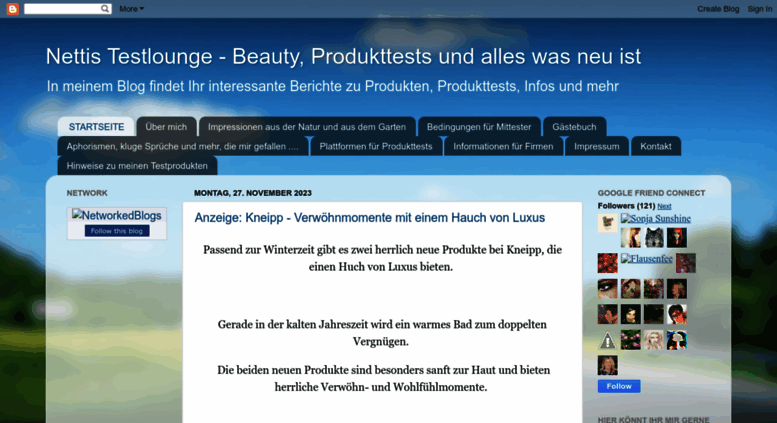The height and width of the screenshot is (423, 777).
Task: Open the close-up eye follower avatar
Action: [x=608, y=289]
